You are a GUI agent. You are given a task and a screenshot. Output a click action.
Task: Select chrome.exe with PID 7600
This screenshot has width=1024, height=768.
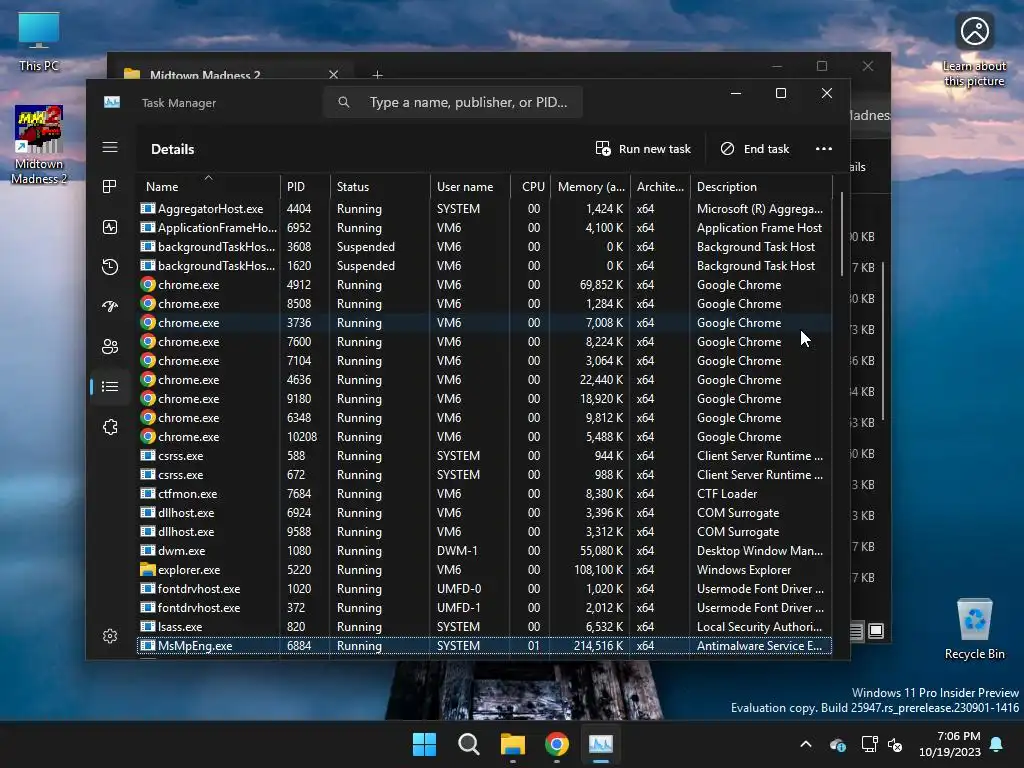[484, 342]
